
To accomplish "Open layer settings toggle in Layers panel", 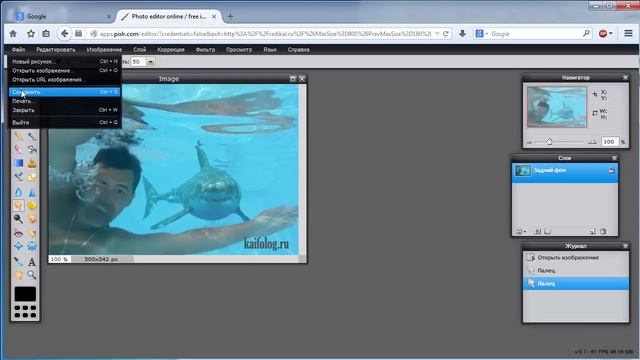I will click(x=520, y=231).
